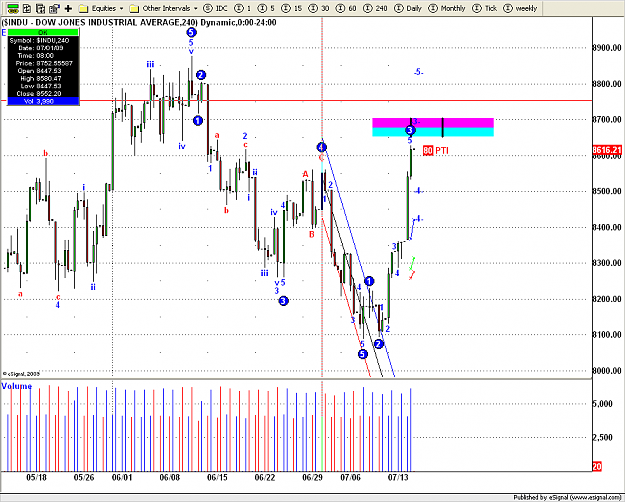
Task: Click the third toolbar icon, the page-layout one
Action: (x=40, y=8)
